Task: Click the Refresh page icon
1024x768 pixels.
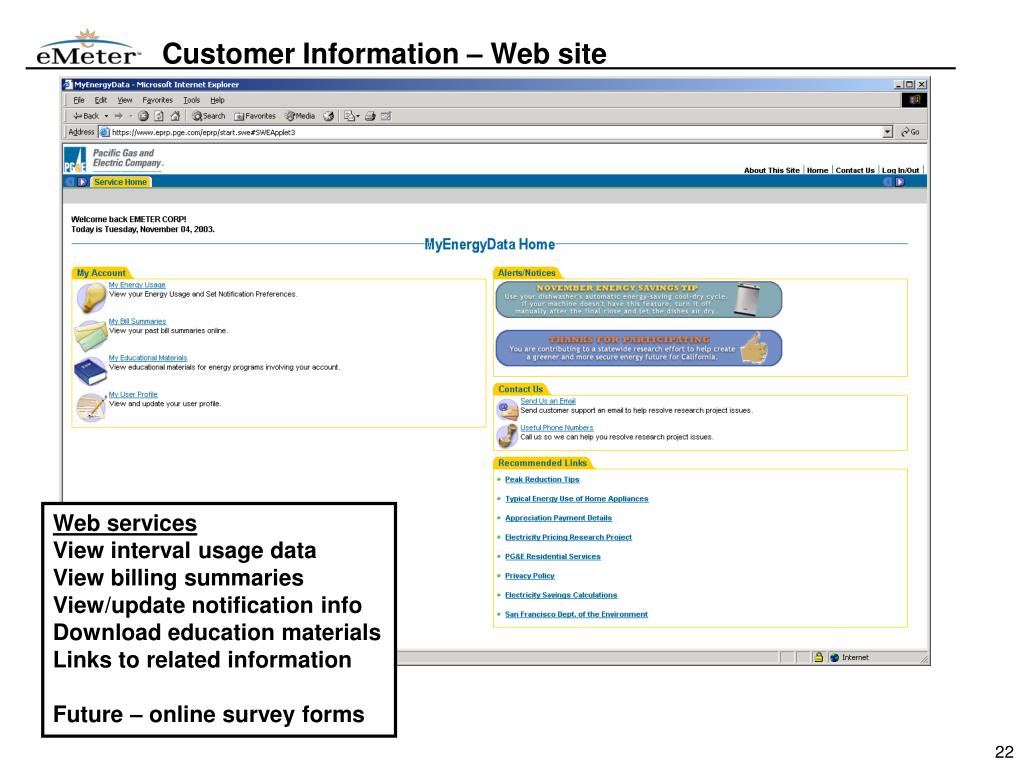Action: [x=159, y=116]
